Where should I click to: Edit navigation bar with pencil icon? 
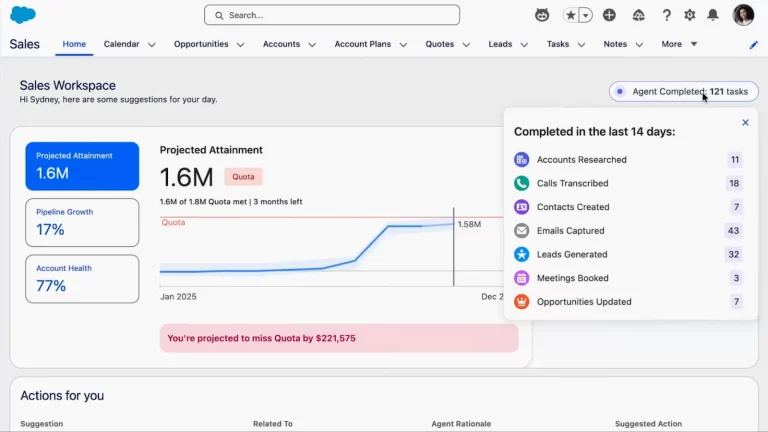pyautogui.click(x=753, y=45)
